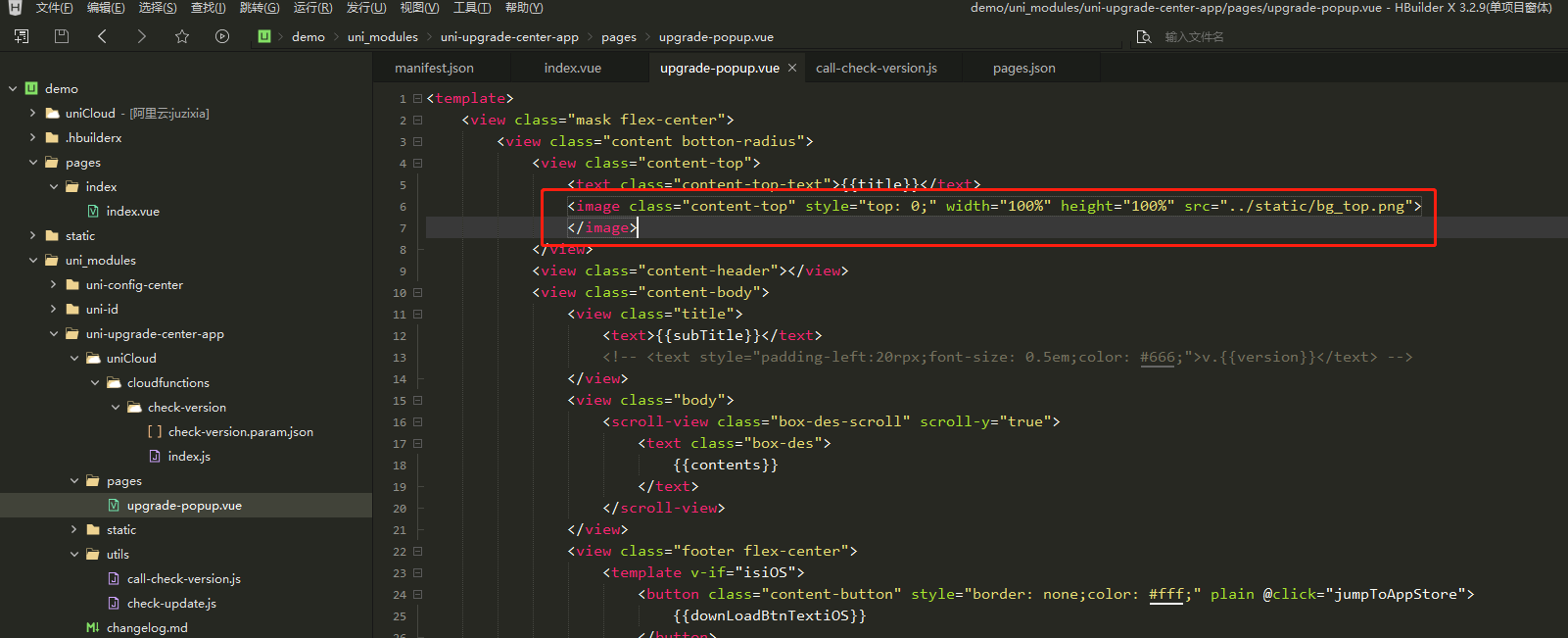
Task: Click the new file toolbar icon
Action: coord(22,36)
